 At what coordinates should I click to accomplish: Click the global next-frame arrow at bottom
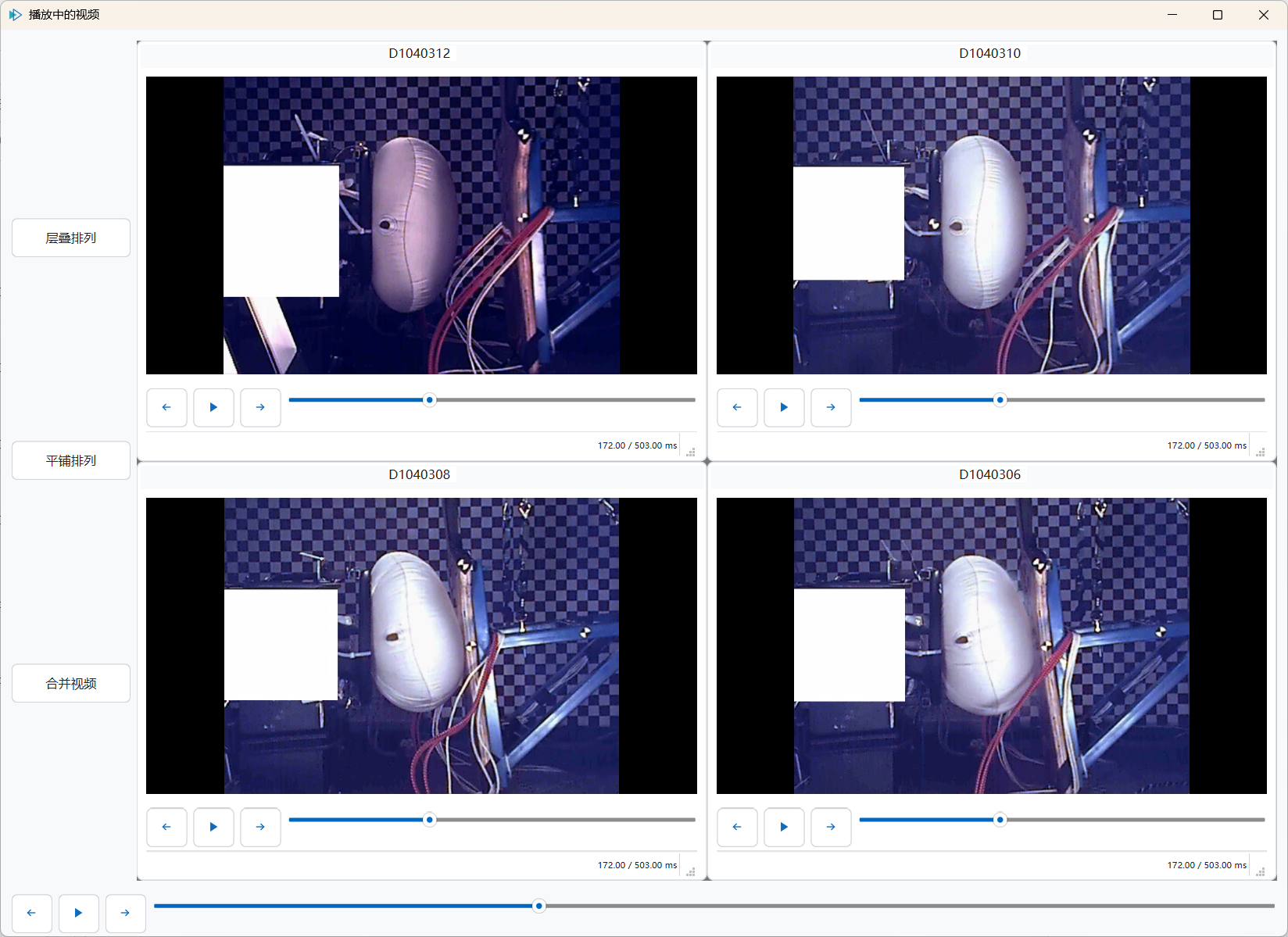click(x=125, y=913)
